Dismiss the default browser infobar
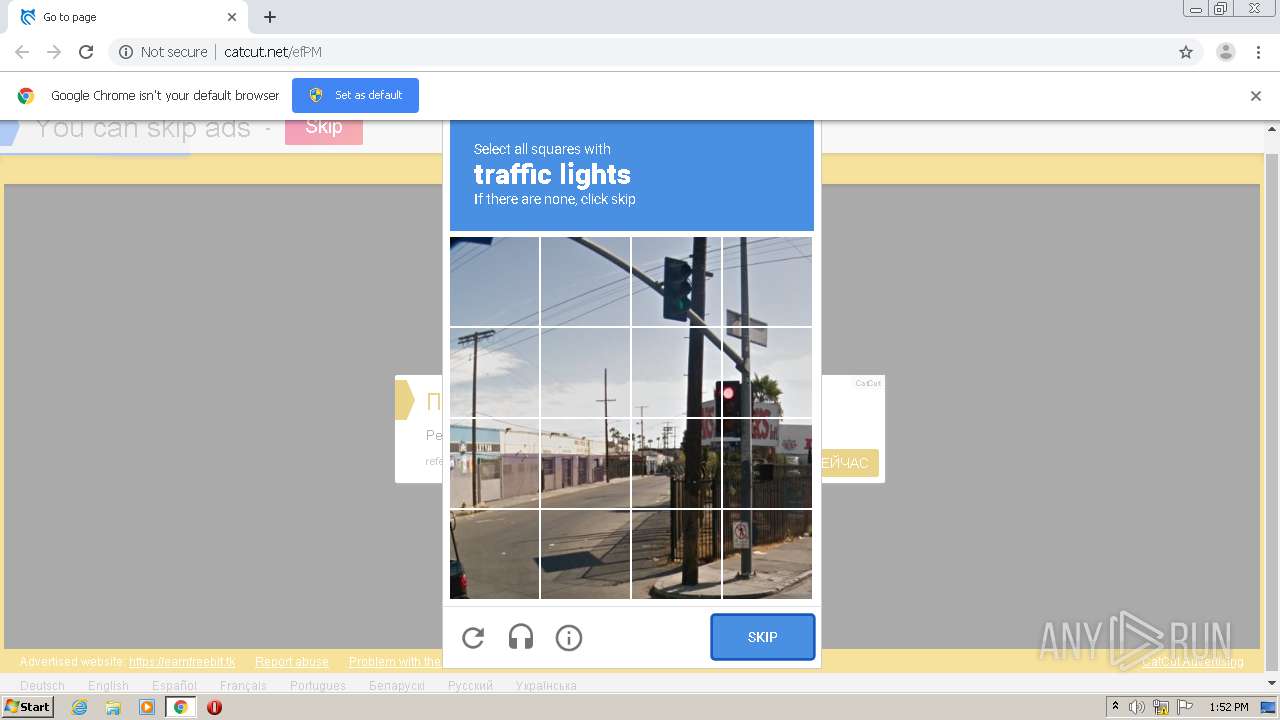Image resolution: width=1280 pixels, height=720 pixels. (1256, 96)
